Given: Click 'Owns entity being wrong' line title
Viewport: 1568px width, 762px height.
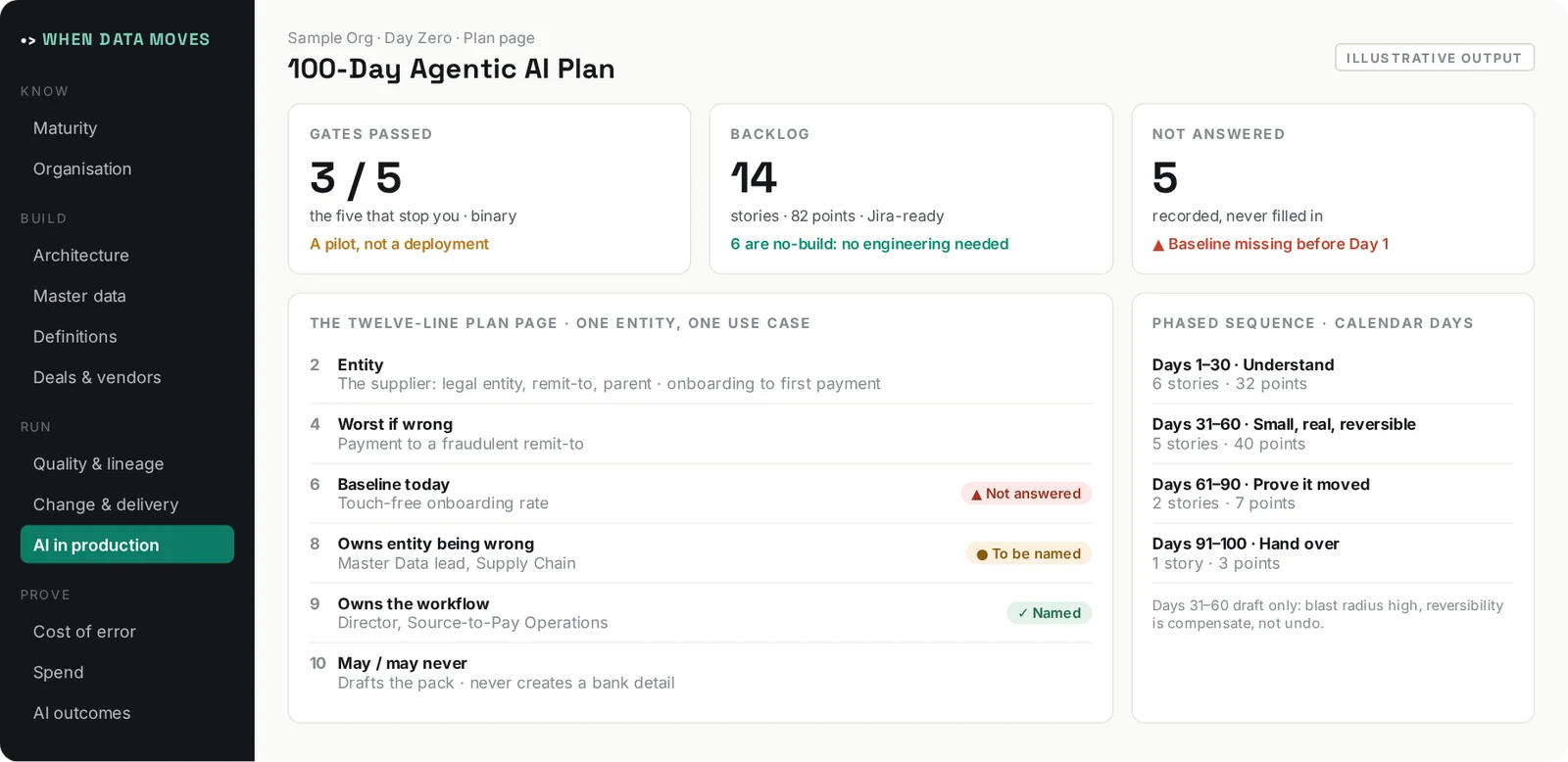Looking at the screenshot, I should (435, 544).
